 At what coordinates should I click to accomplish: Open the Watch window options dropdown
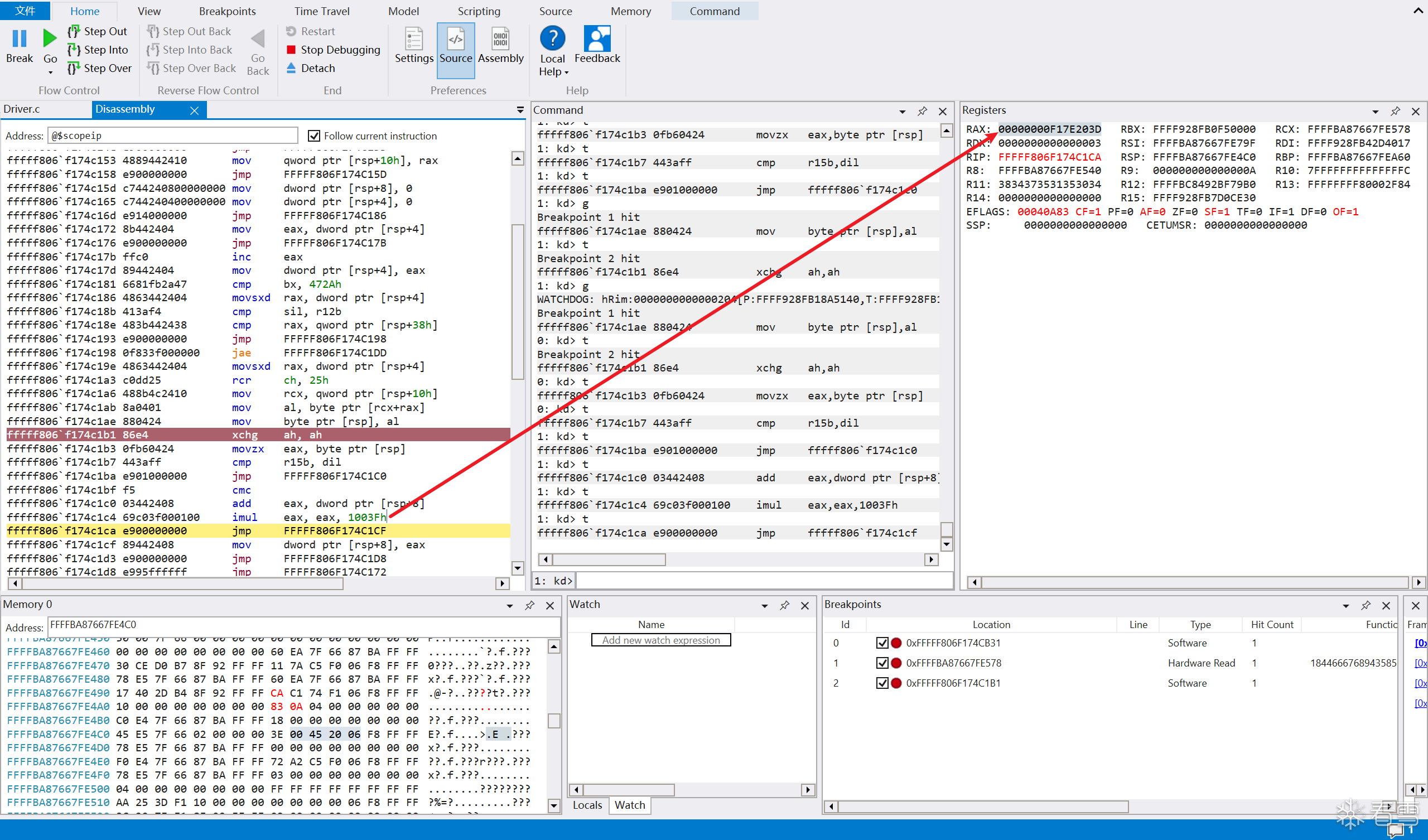[765, 606]
